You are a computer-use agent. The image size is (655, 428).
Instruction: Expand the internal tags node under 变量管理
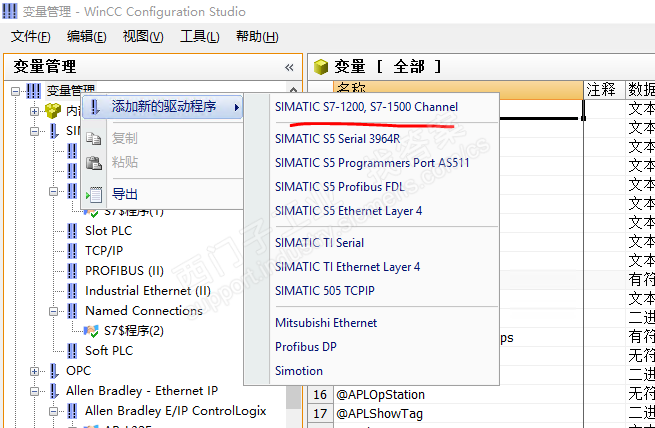point(34,111)
